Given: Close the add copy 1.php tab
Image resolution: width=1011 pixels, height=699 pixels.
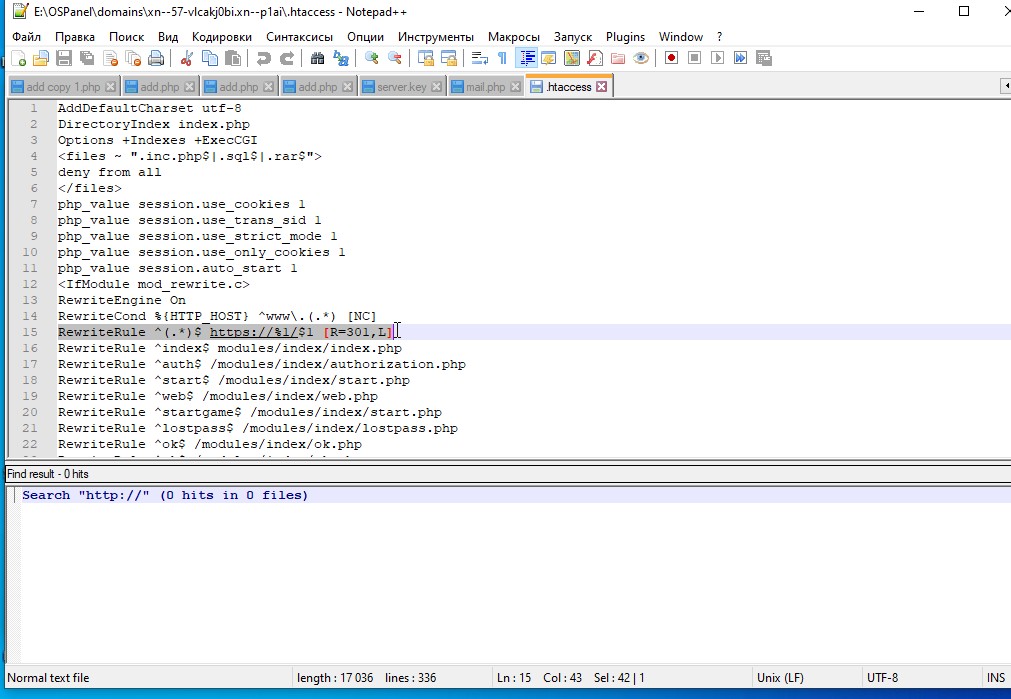Looking at the screenshot, I should [110, 87].
